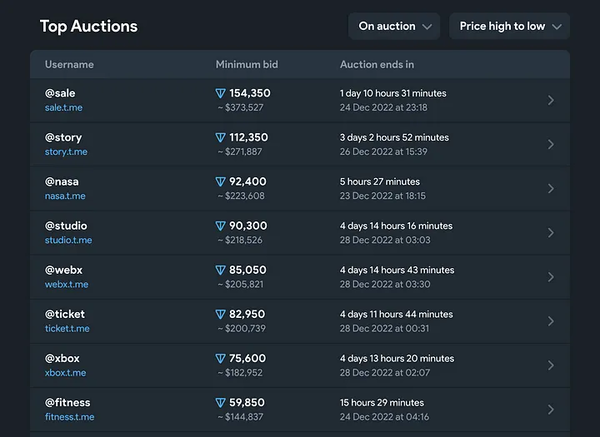Click the 'Auction ends in' column header
Image resolution: width=600 pixels, height=437 pixels.
pos(377,65)
